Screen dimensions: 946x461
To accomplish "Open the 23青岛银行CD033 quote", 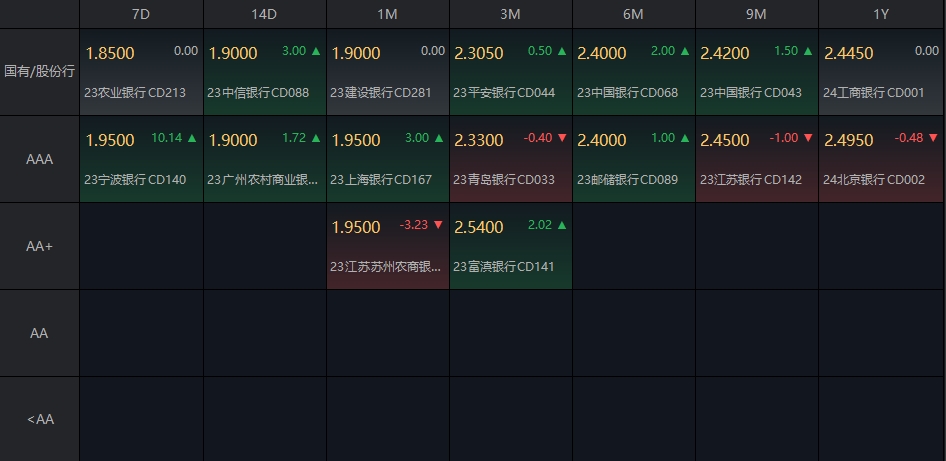I will coord(510,159).
